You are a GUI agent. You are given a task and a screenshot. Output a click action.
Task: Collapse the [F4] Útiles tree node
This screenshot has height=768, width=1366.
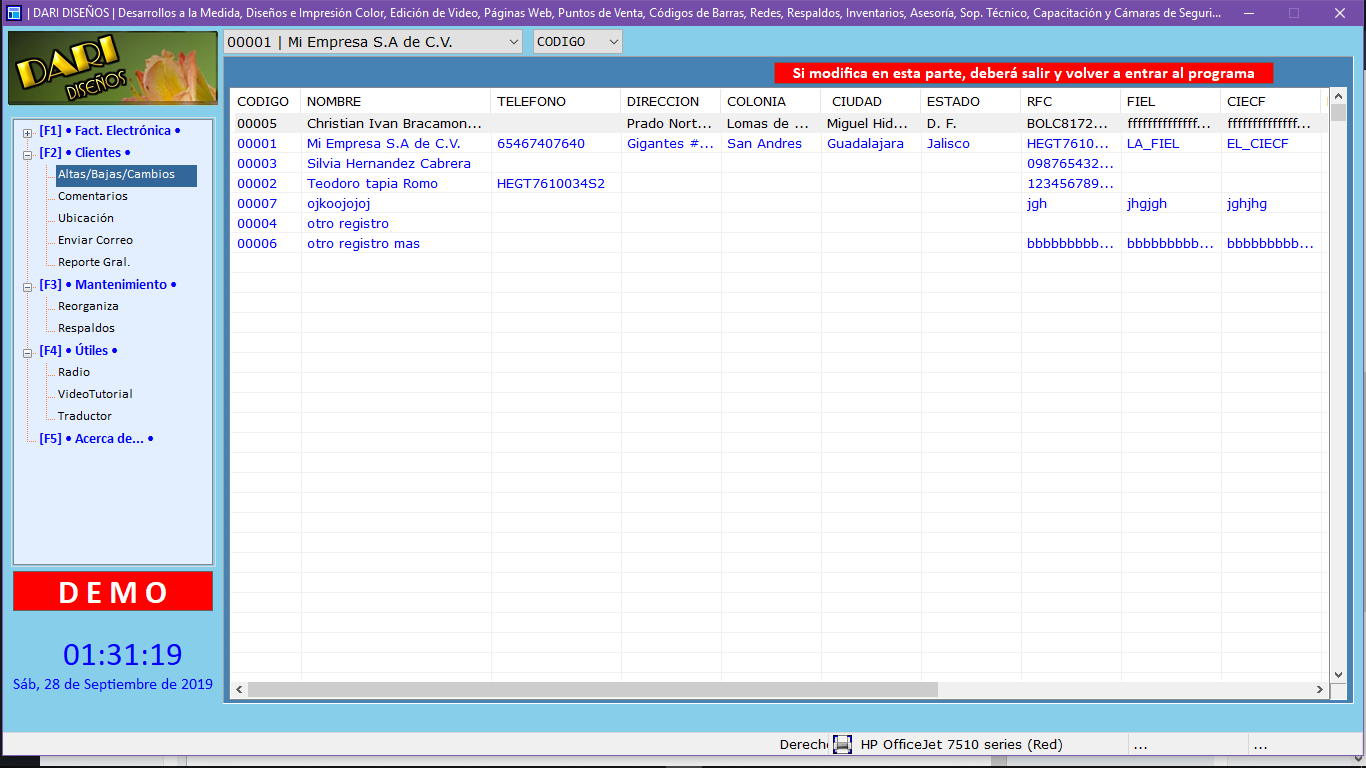click(28, 352)
